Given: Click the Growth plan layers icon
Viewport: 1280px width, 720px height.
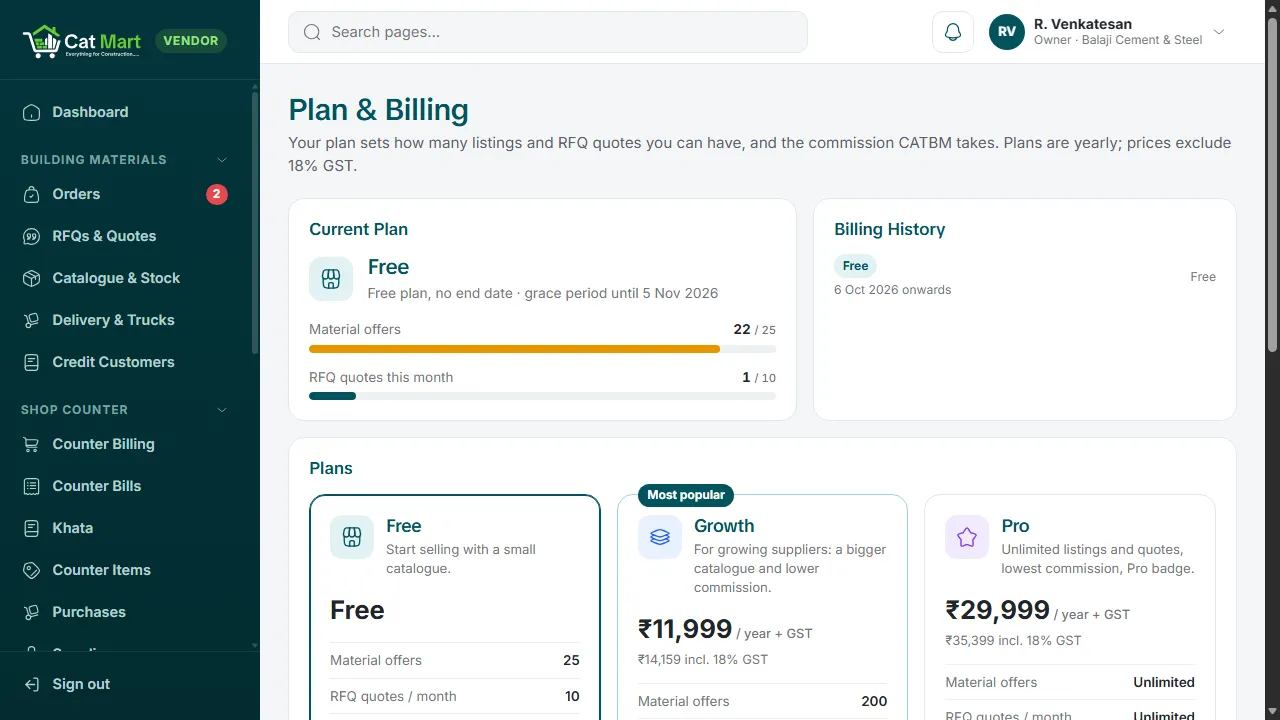Looking at the screenshot, I should click(x=660, y=537).
